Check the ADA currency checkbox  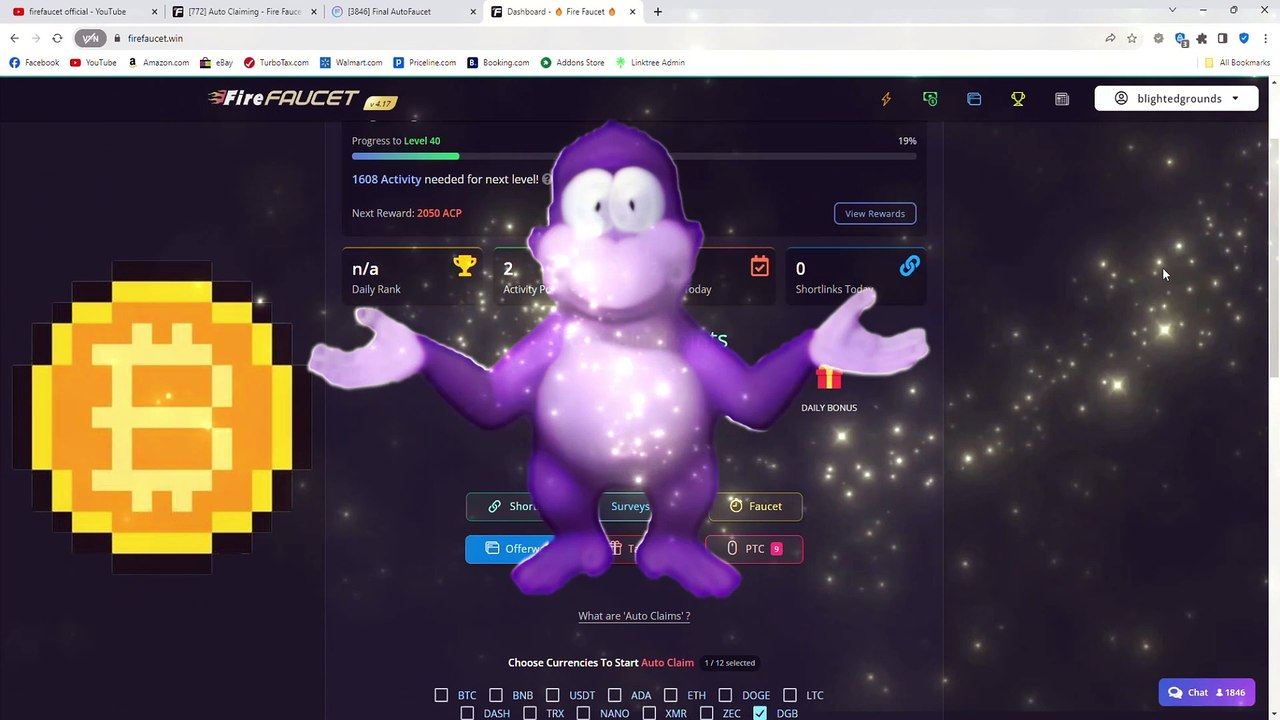click(615, 695)
